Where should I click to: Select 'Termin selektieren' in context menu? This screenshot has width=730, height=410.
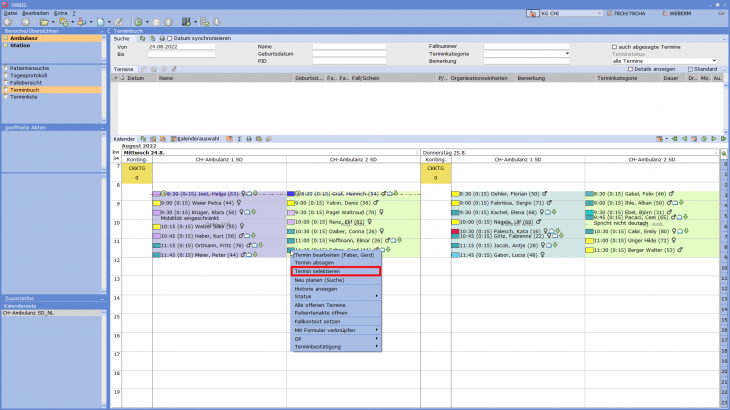coord(335,271)
